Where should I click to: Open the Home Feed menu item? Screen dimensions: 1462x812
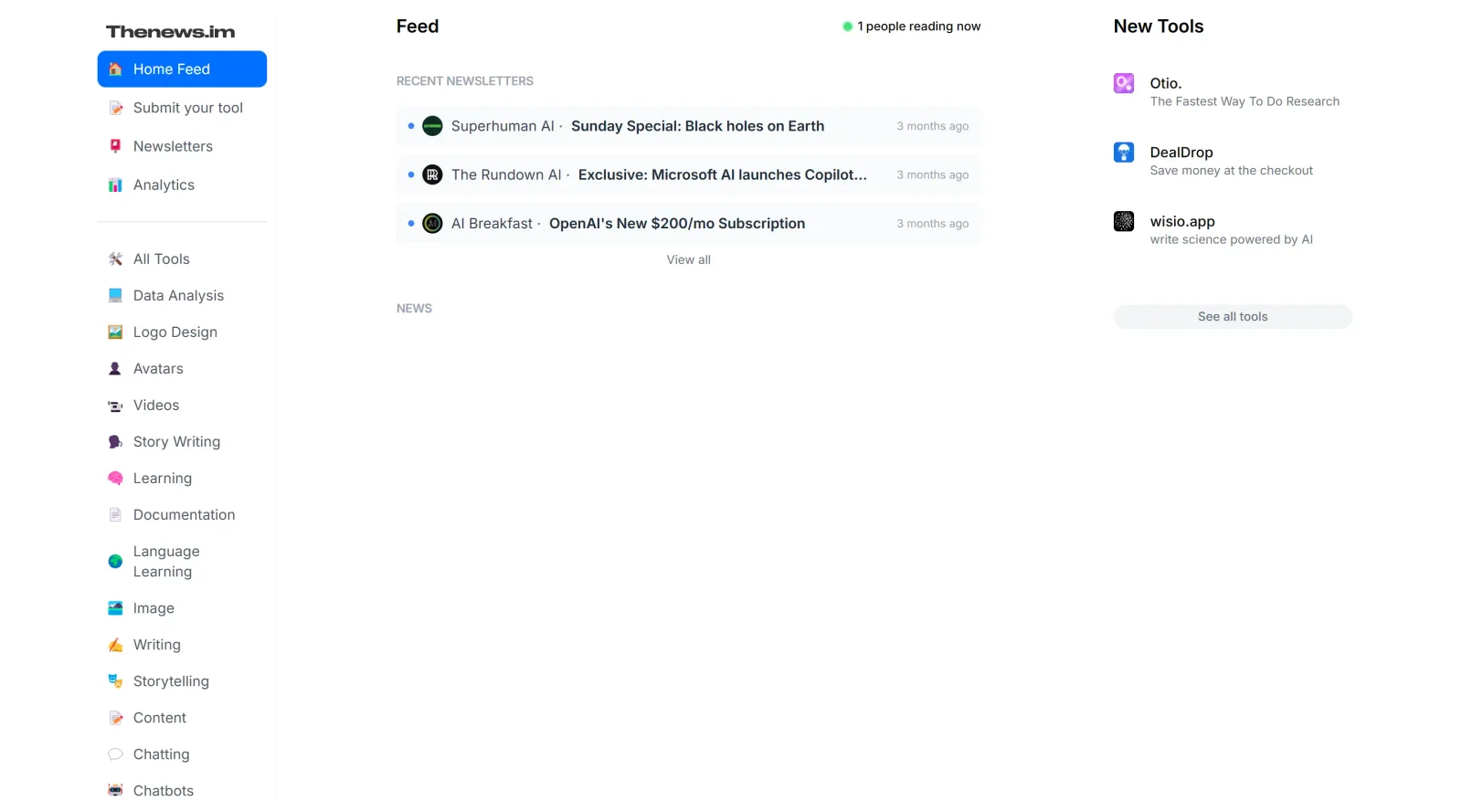pos(182,69)
